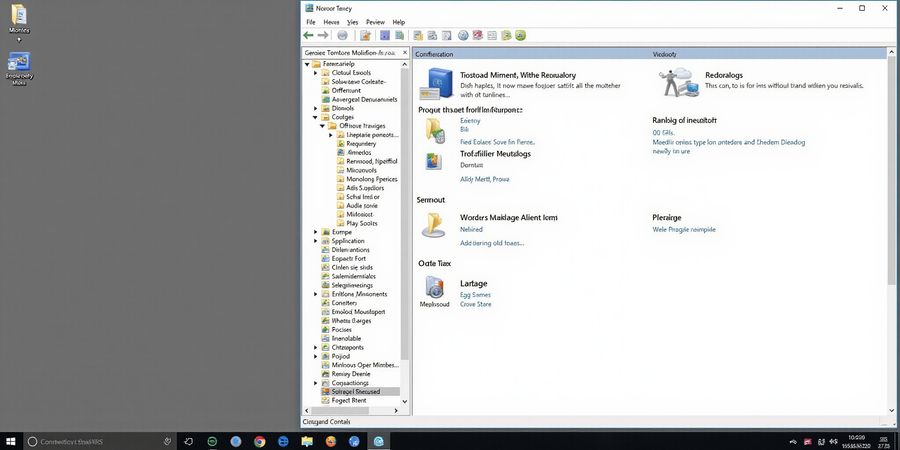Open the File menu

tap(311, 22)
